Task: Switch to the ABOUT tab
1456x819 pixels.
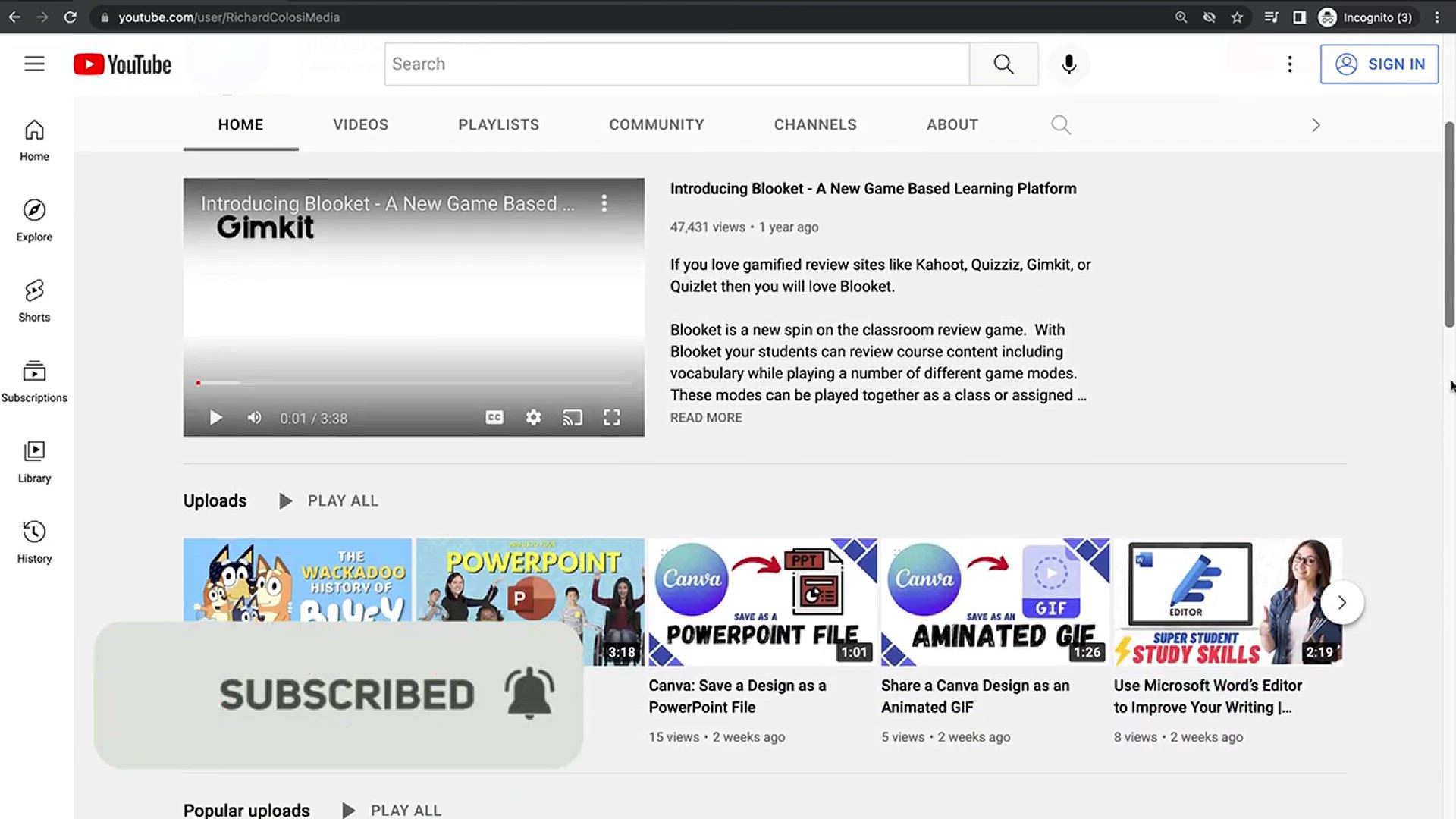Action: point(952,124)
